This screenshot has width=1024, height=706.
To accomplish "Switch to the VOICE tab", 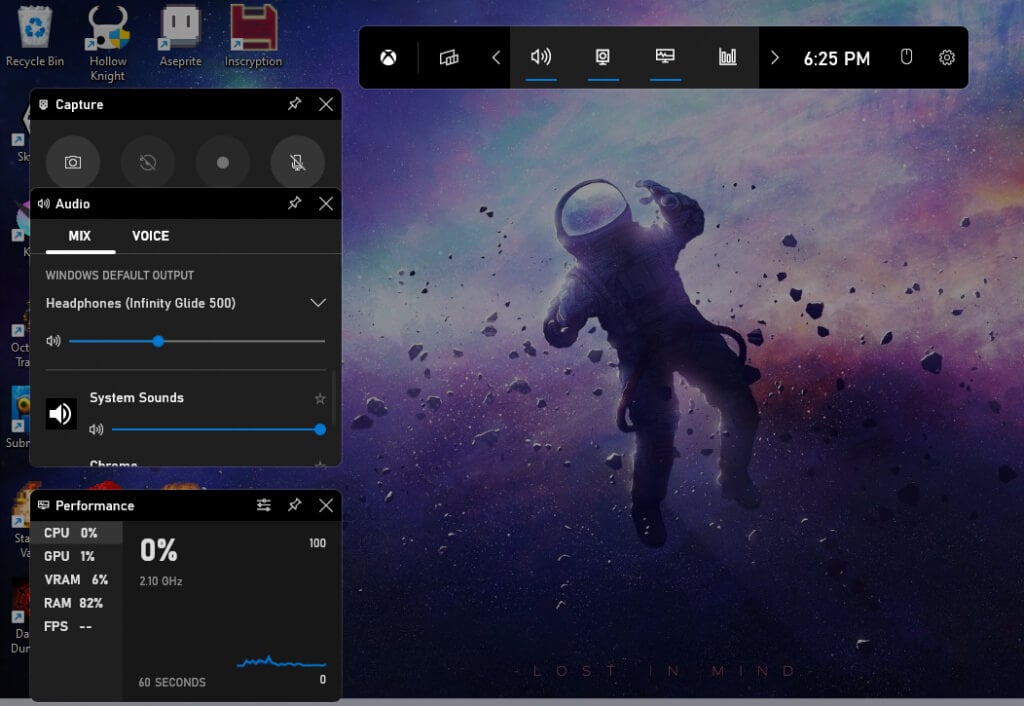I will point(150,236).
